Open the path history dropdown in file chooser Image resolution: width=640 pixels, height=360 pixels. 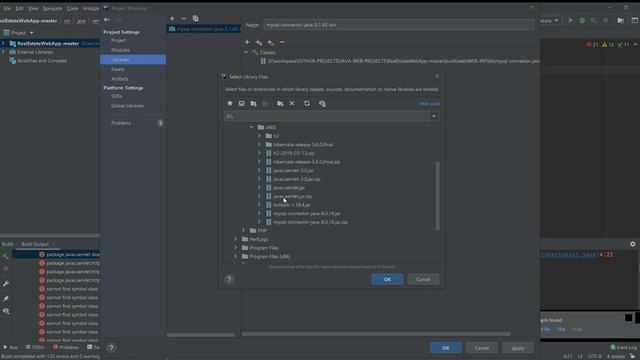[434, 116]
